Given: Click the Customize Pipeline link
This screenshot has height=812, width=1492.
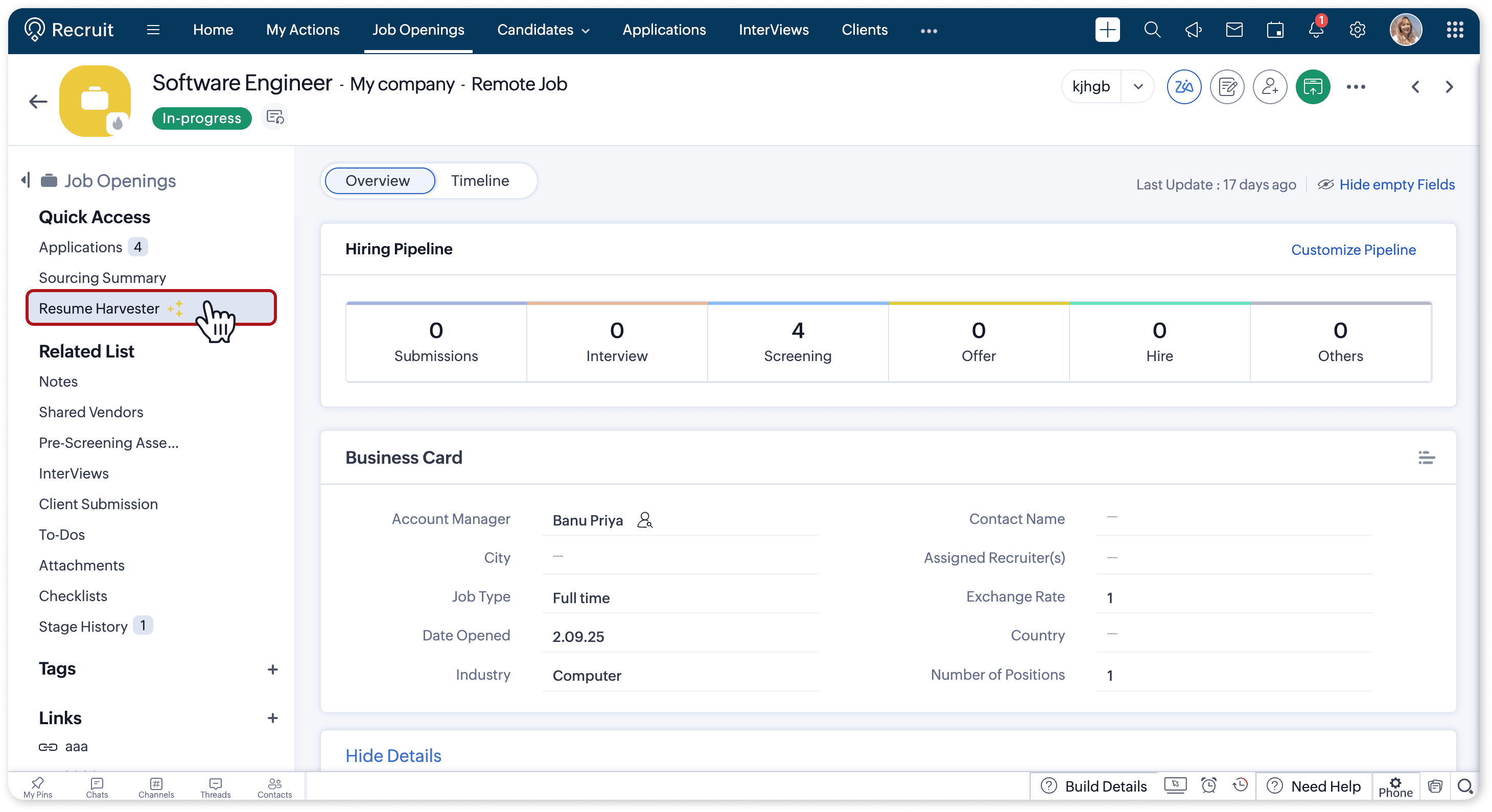Looking at the screenshot, I should click(1353, 250).
